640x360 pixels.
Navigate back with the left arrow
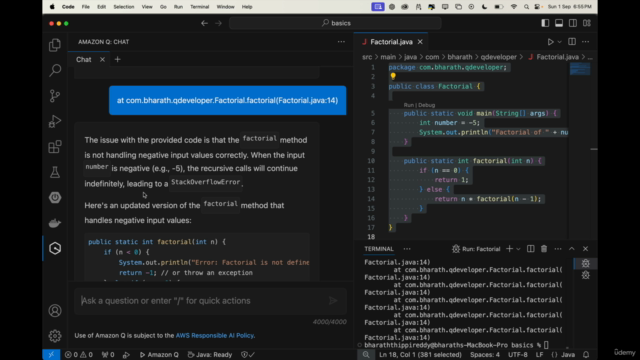click(x=204, y=23)
